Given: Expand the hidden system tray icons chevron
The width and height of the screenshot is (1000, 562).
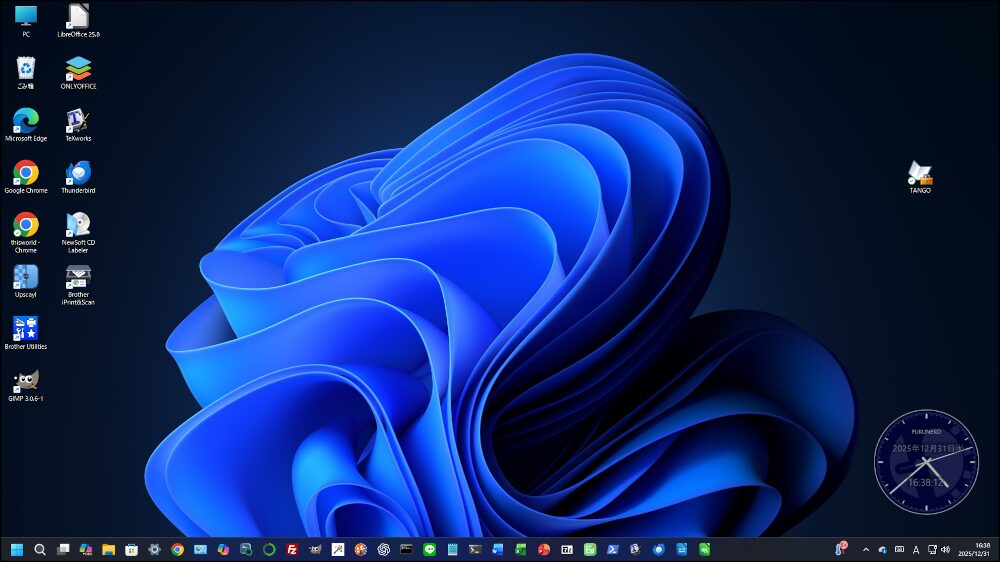Looking at the screenshot, I should (x=866, y=549).
